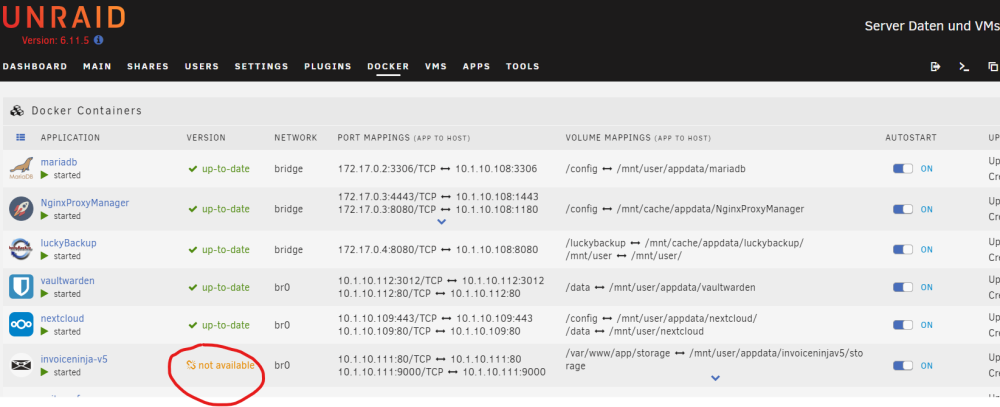Click the nextcloud logo icon
The width and height of the screenshot is (1000, 407).
[21, 325]
